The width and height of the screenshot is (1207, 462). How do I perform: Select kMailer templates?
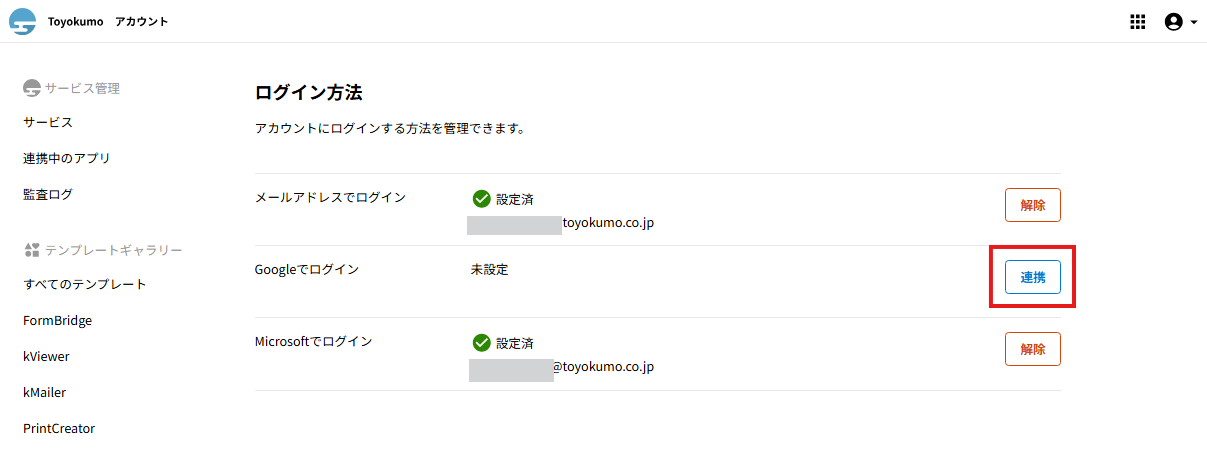pyautogui.click(x=45, y=392)
